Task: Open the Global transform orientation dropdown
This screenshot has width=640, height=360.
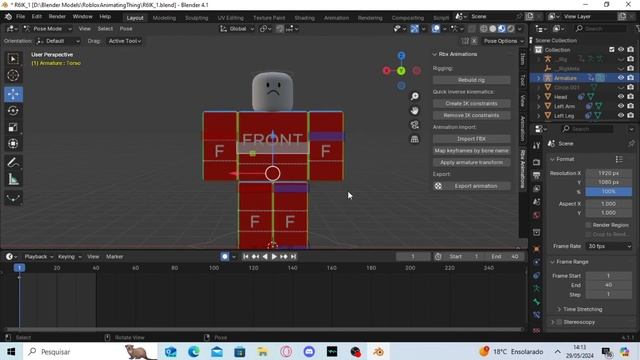Action: coord(237,29)
